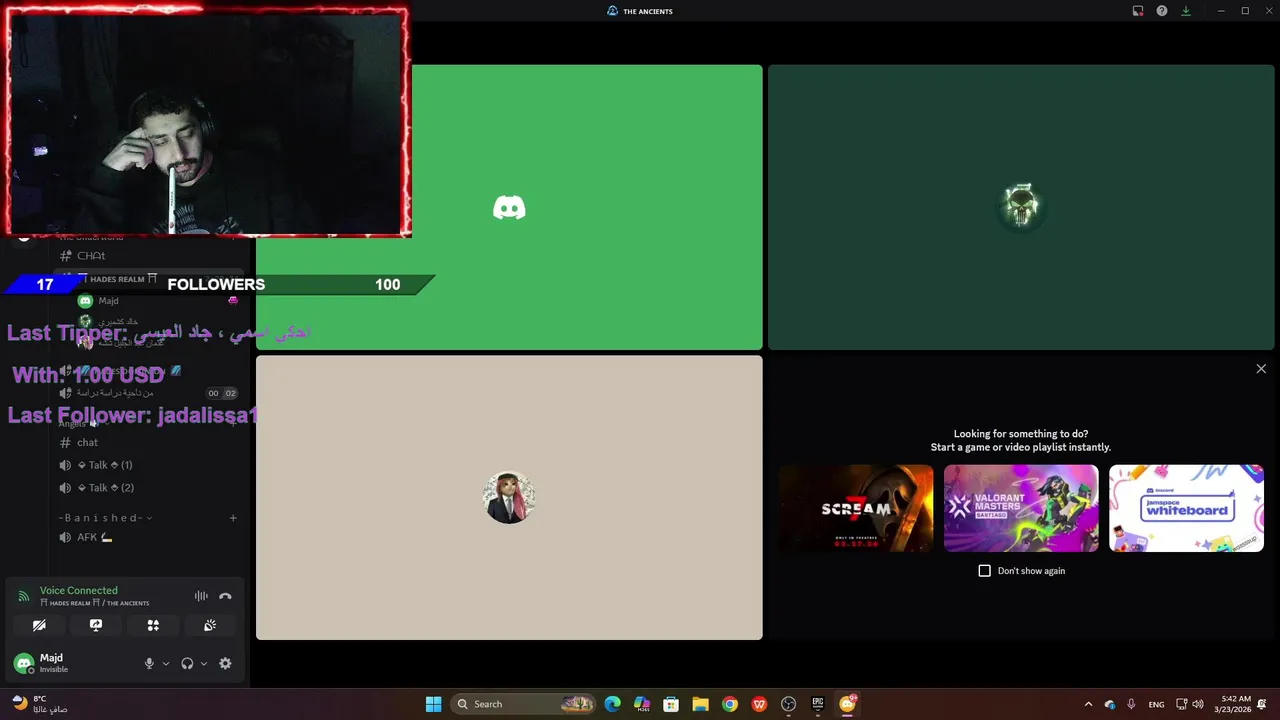Launch the Valorant Masters playlist card
Screen dimensions: 1280x720
[1021, 508]
